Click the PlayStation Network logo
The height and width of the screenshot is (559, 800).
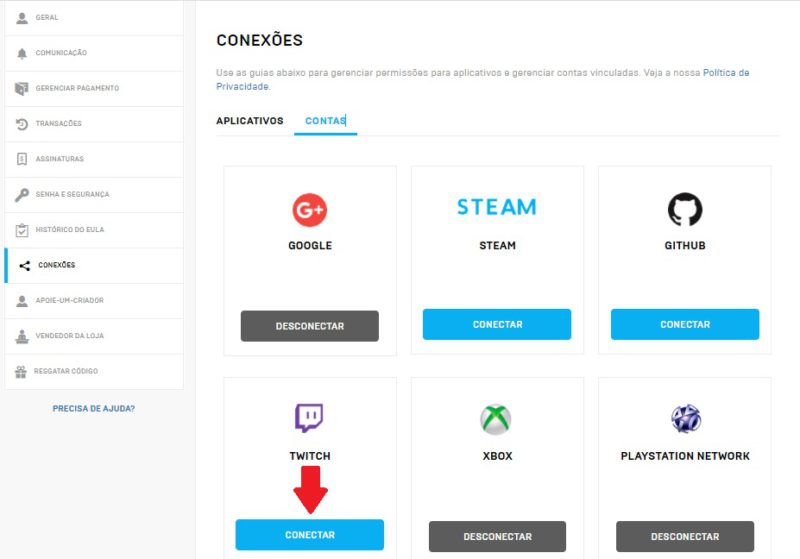coord(686,419)
